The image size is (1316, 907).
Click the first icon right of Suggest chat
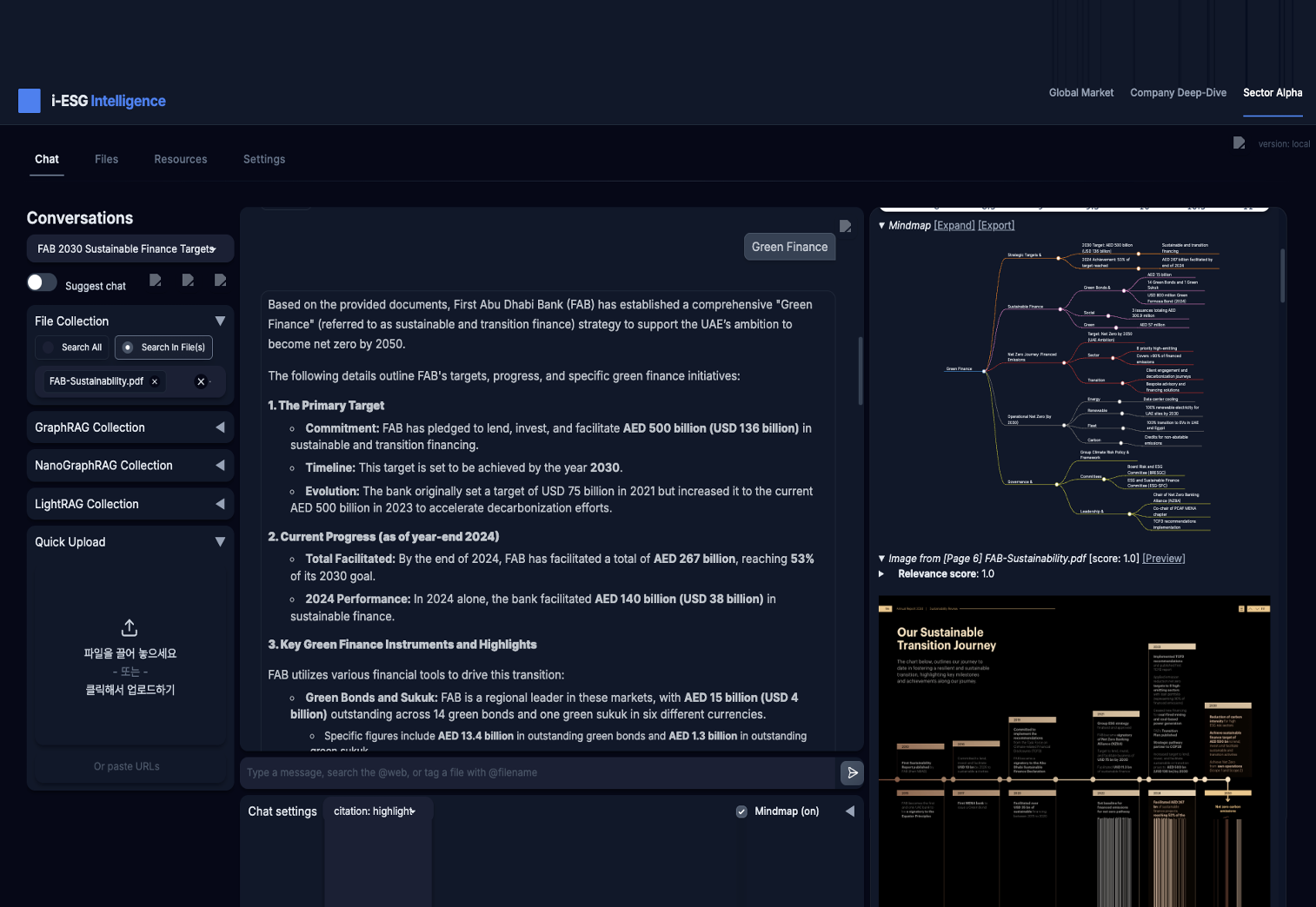tap(156, 280)
